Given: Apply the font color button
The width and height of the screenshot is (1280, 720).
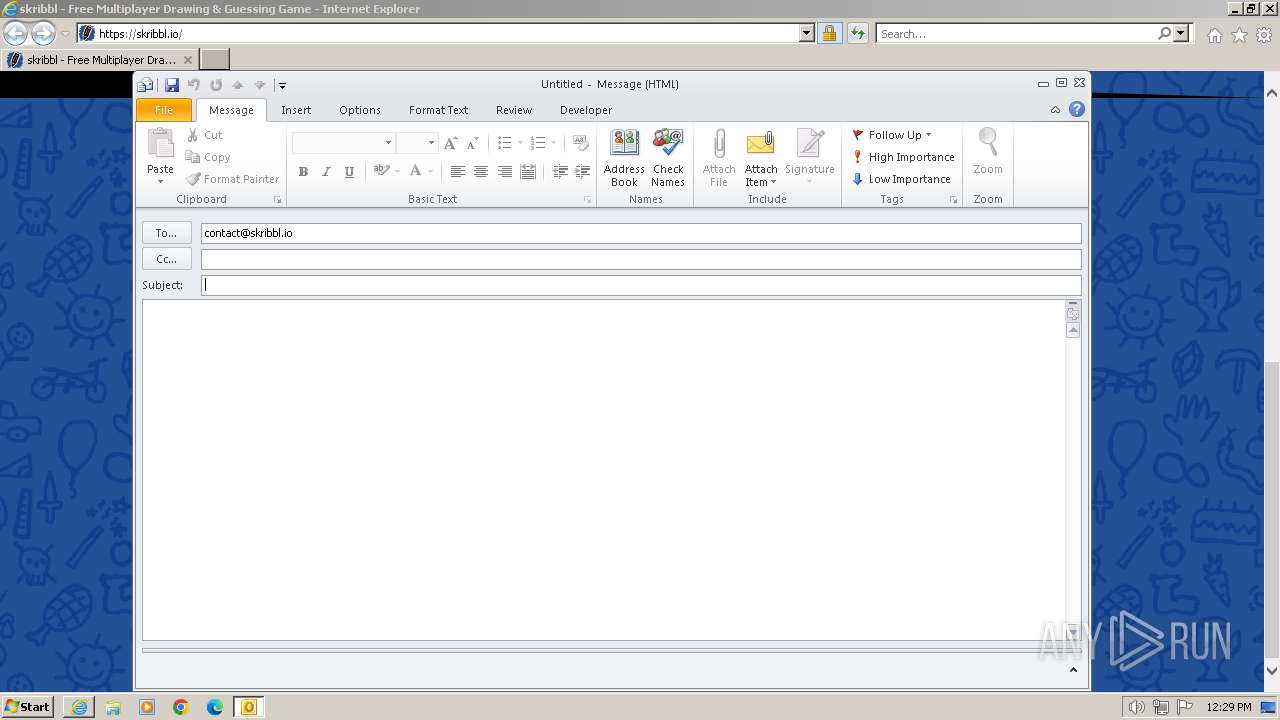Looking at the screenshot, I should (x=416, y=171).
